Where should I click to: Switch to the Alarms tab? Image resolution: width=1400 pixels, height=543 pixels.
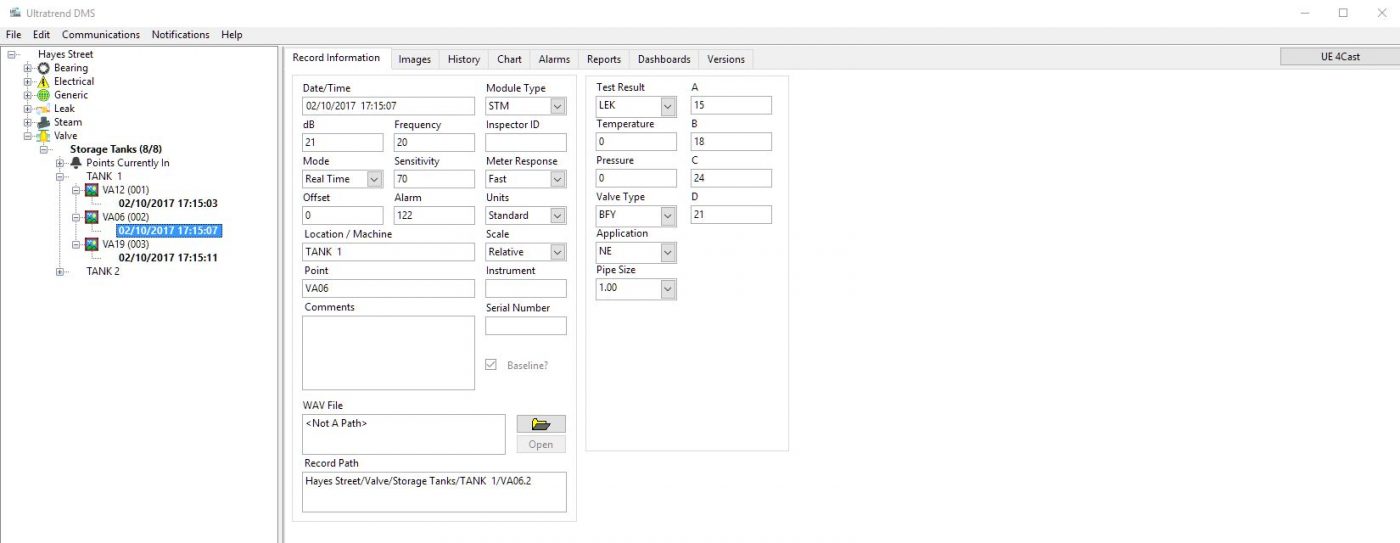coord(554,59)
